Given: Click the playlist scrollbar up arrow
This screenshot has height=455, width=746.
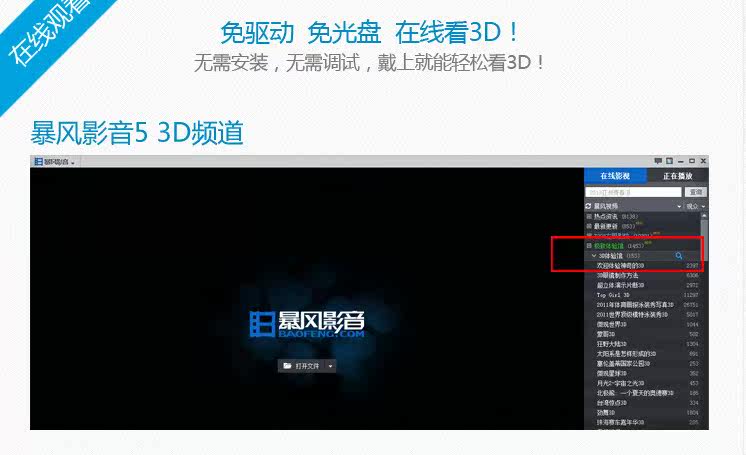Looking at the screenshot, I should [704, 216].
